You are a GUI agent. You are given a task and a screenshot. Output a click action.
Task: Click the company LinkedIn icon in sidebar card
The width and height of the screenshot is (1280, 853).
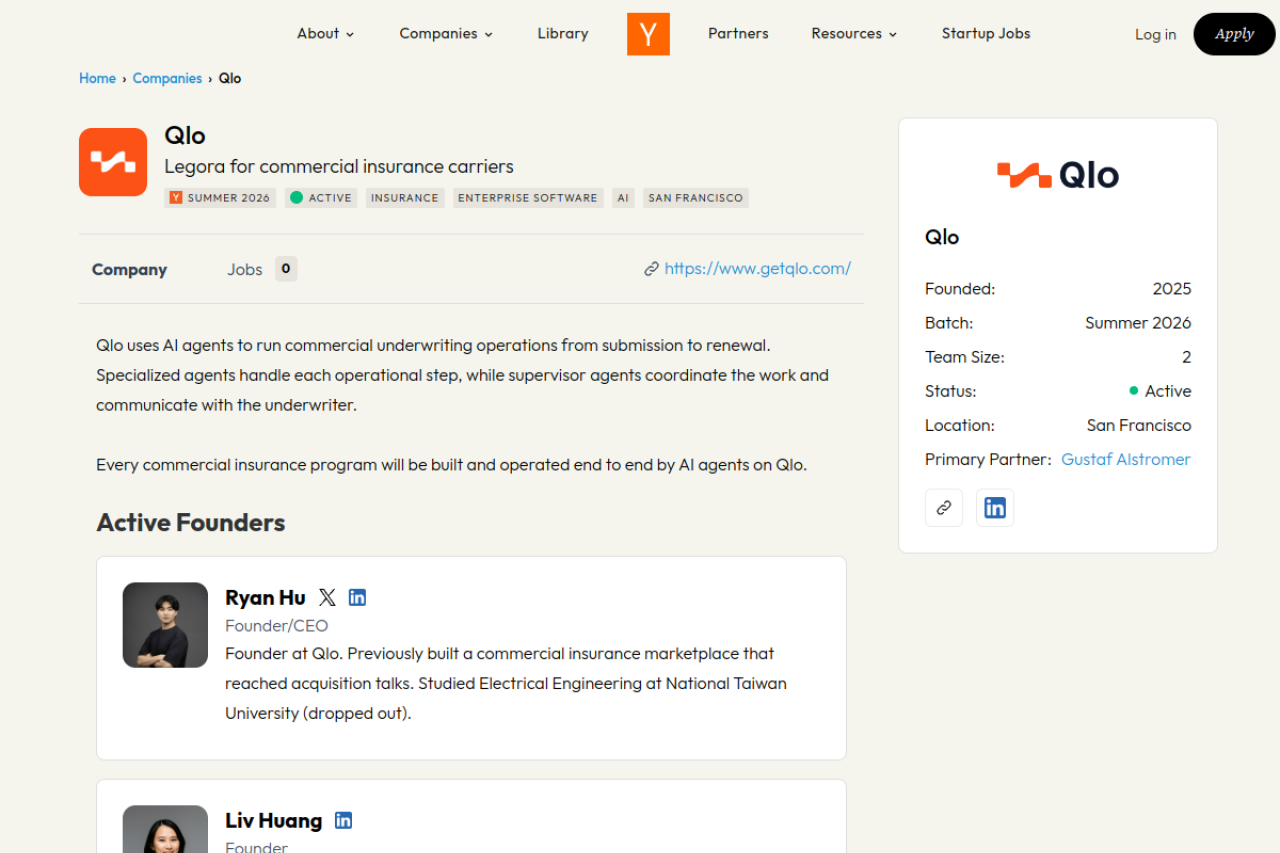(x=995, y=508)
